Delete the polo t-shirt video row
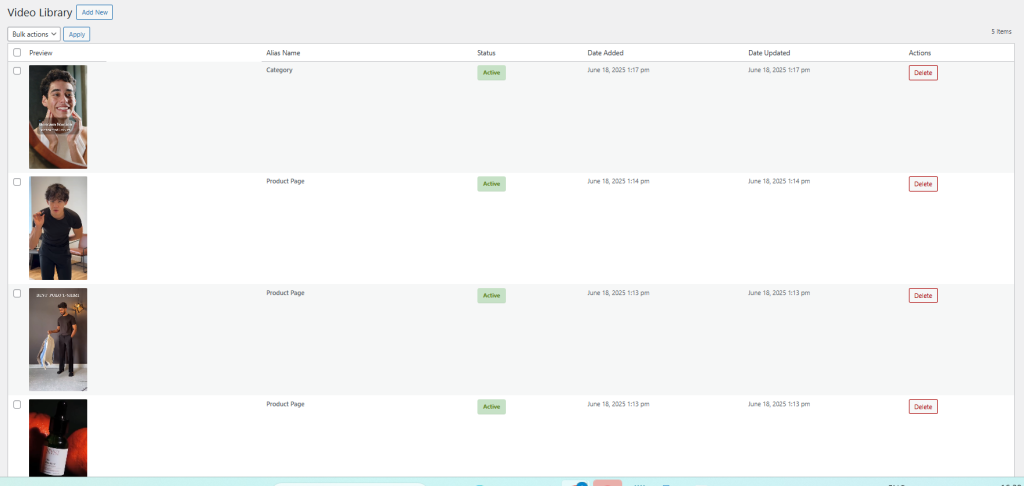 [923, 295]
